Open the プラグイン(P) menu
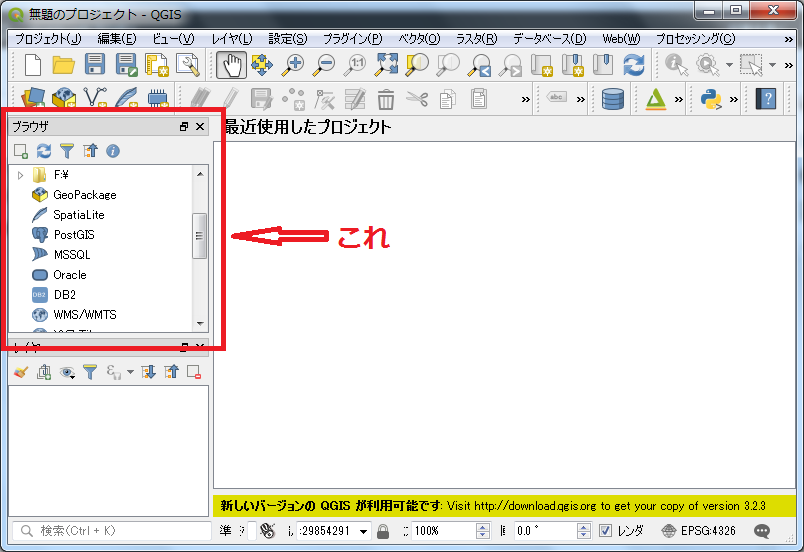 (x=353, y=39)
